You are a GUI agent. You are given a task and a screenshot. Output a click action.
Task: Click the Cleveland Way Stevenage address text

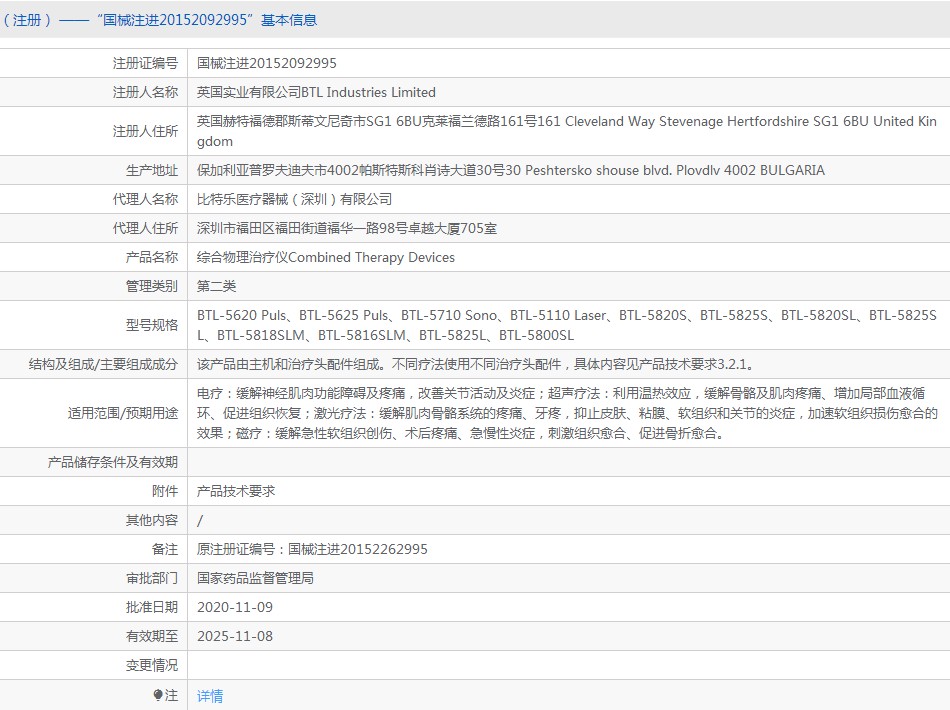click(x=566, y=131)
